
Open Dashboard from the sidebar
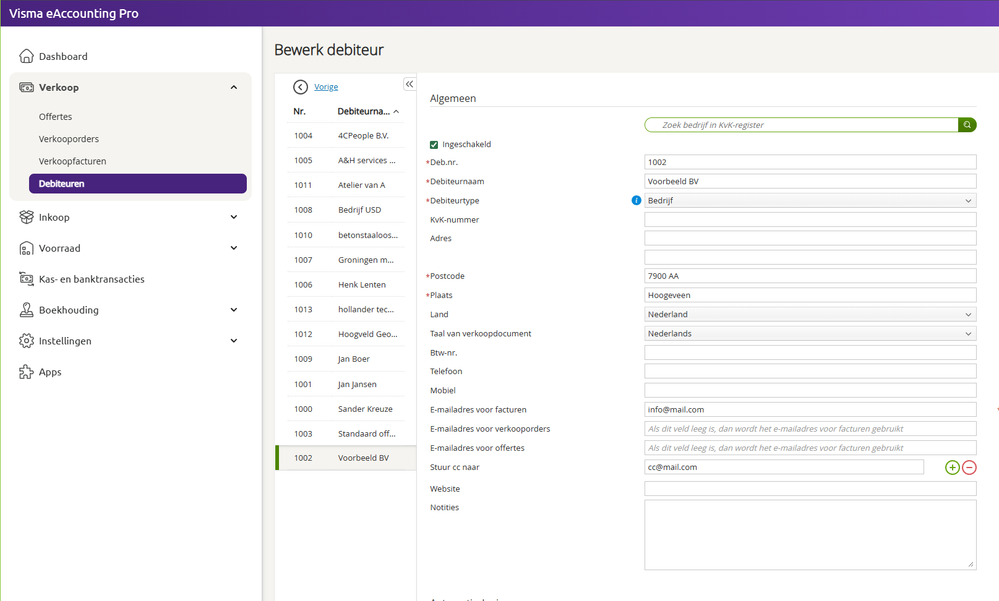click(x=62, y=56)
